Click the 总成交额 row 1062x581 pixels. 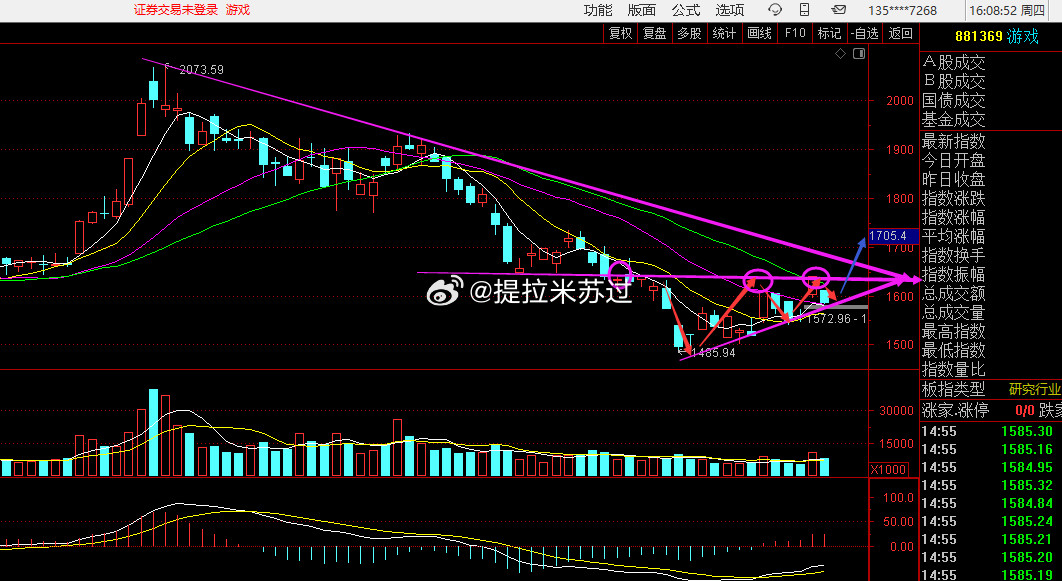[954, 293]
